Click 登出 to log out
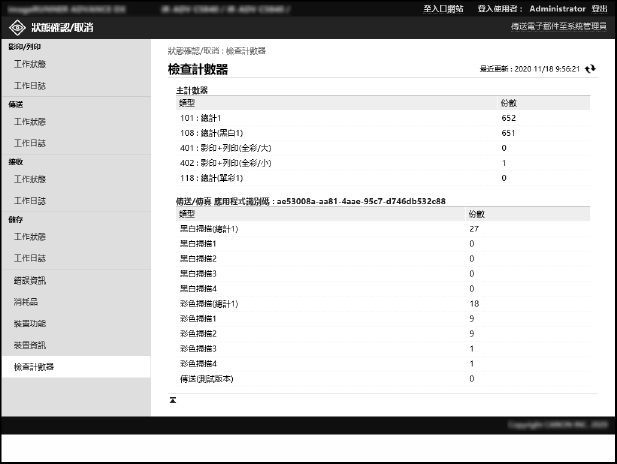This screenshot has width=617, height=464. pos(599,7)
